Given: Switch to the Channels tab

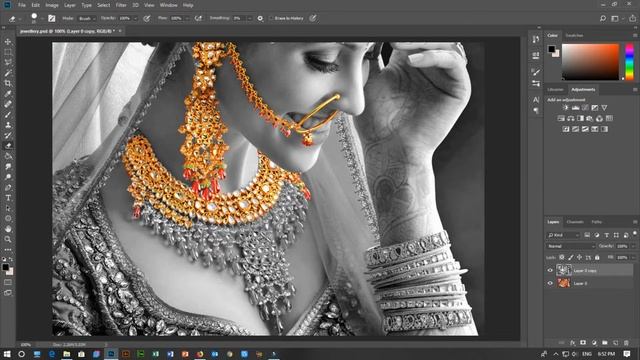Looking at the screenshot, I should coord(575,222).
